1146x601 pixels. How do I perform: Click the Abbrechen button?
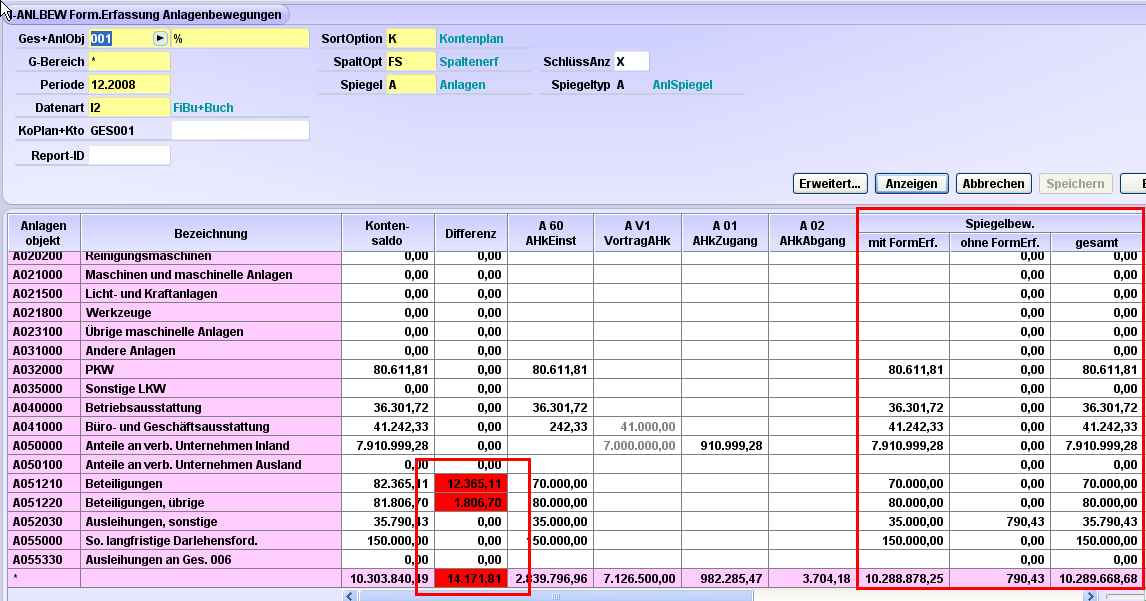tap(993, 184)
